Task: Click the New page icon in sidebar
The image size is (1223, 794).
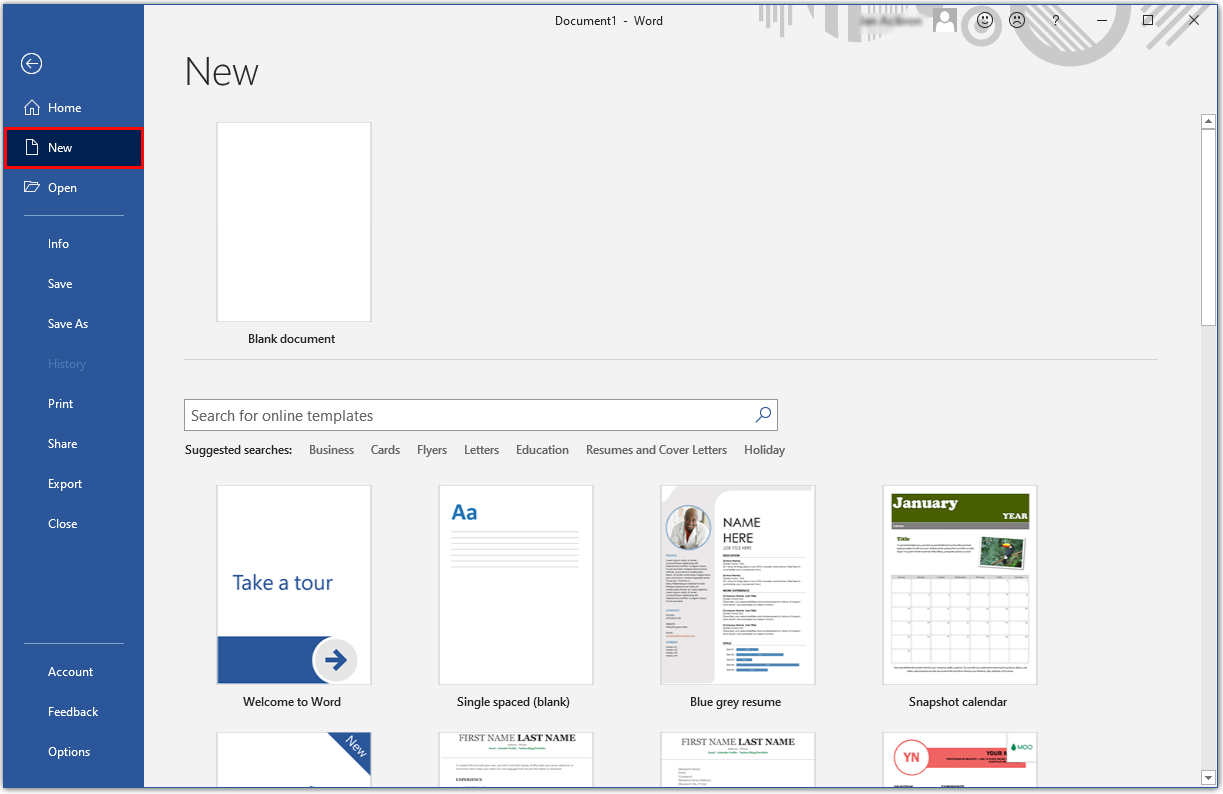Action: 32,148
